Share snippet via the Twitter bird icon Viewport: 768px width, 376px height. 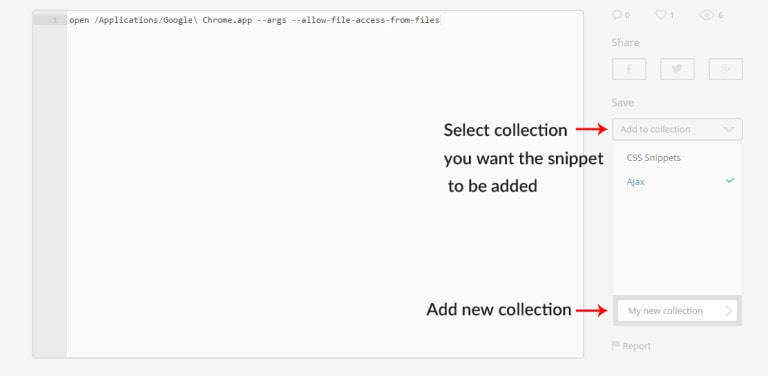[677, 69]
